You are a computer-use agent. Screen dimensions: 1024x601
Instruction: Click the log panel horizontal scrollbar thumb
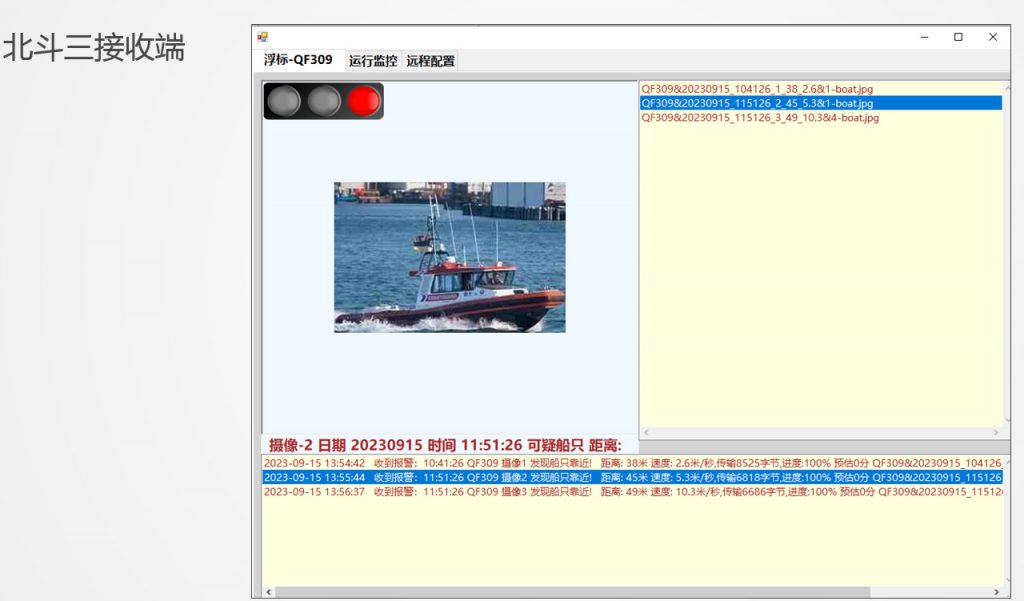point(570,592)
